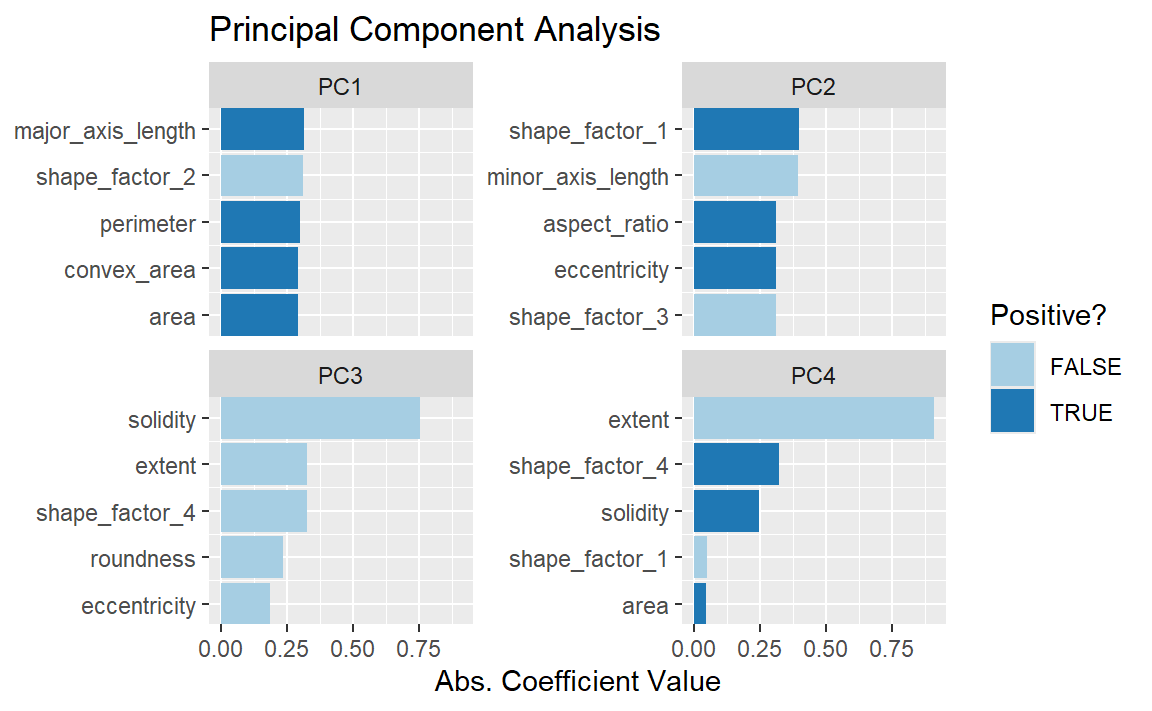Click the extent bar in PC4 panel
The height and width of the screenshot is (711, 1152).
pyautogui.click(x=813, y=419)
